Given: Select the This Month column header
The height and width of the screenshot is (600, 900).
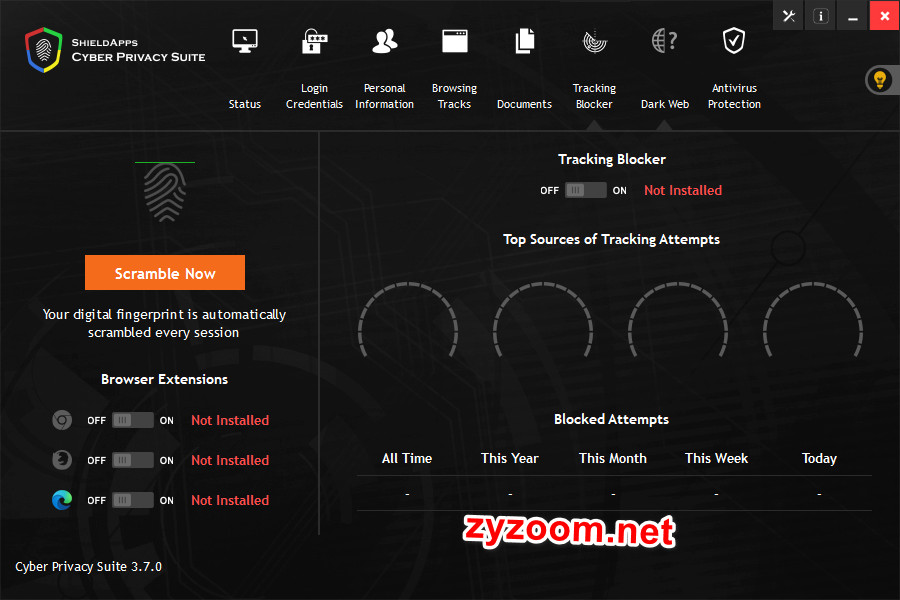Looking at the screenshot, I should 613,458.
